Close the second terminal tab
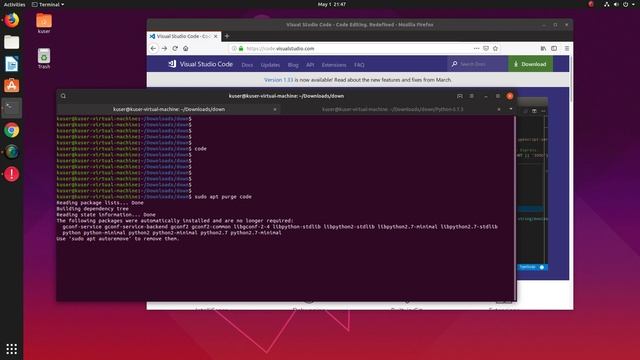 [499, 109]
